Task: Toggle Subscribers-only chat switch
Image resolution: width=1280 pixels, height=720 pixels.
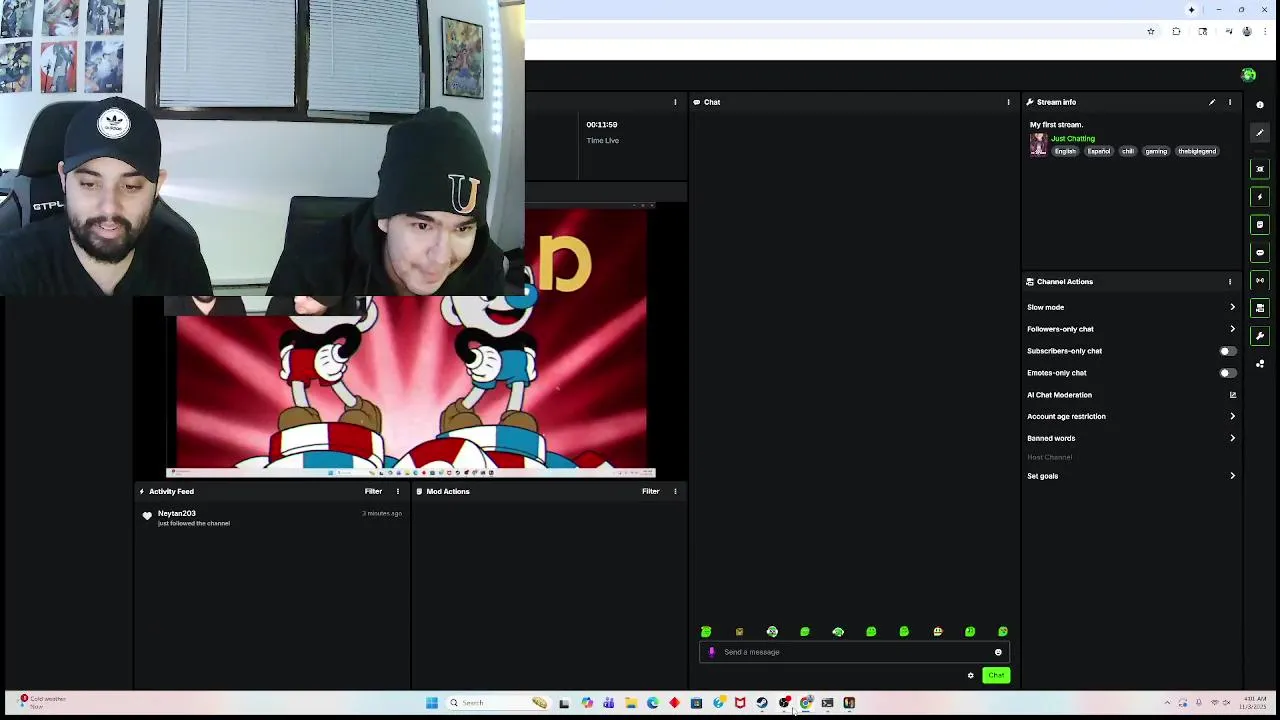Action: click(x=1227, y=351)
